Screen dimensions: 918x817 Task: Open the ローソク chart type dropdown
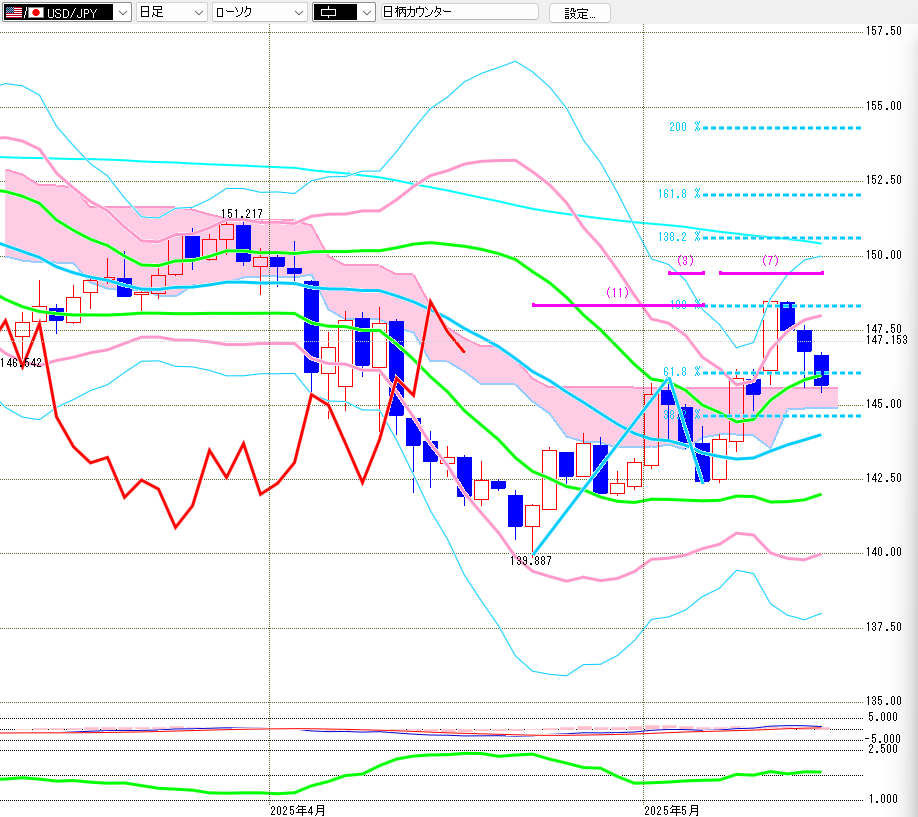coord(260,12)
